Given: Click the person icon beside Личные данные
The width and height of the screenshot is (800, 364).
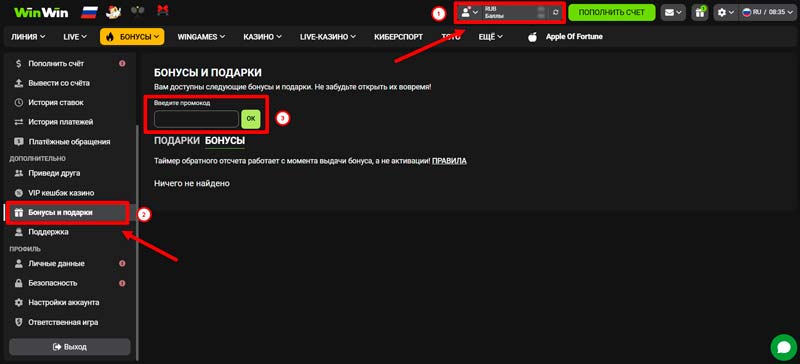Looking at the screenshot, I should tap(19, 264).
